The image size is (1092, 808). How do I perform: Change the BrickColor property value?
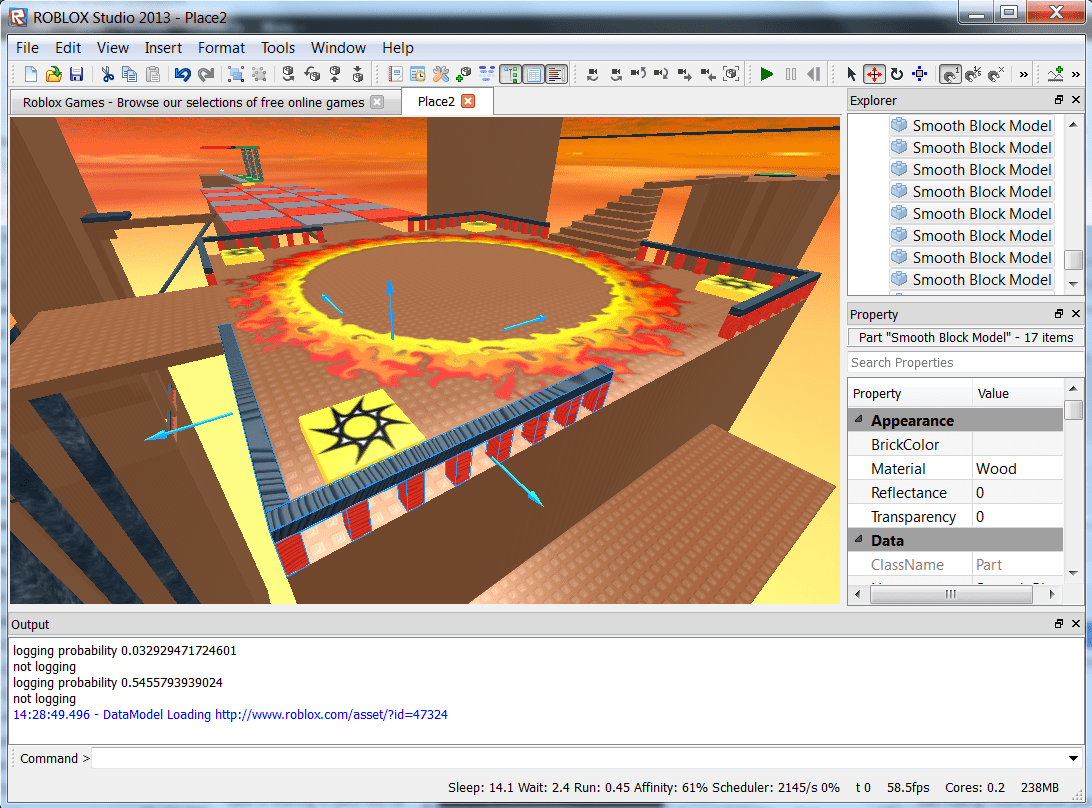(1017, 444)
